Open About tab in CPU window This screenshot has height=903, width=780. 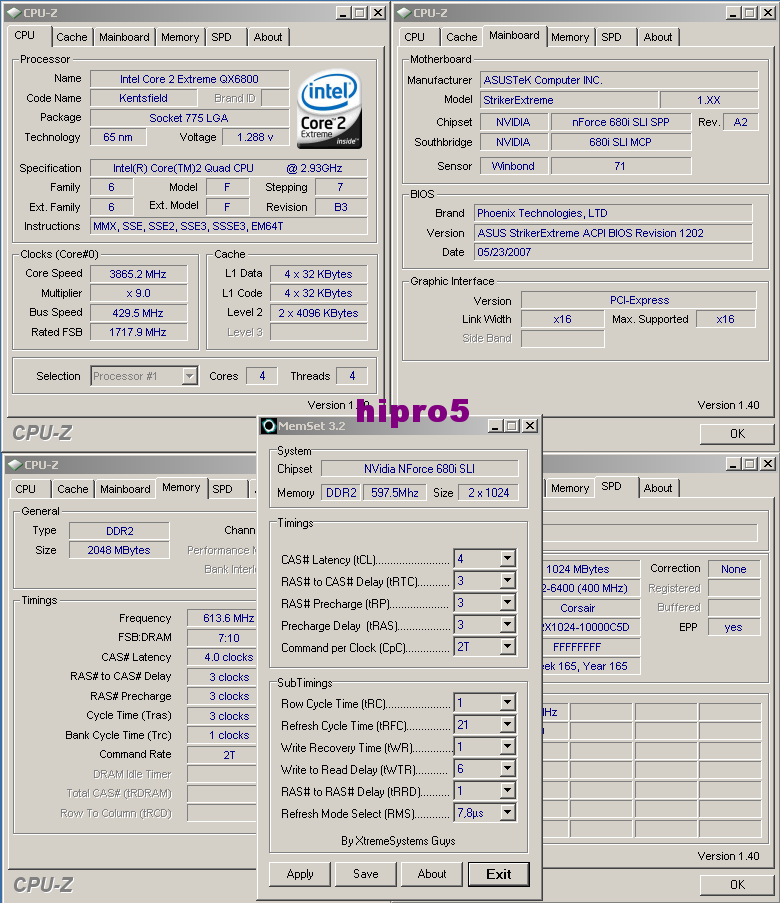coord(268,37)
